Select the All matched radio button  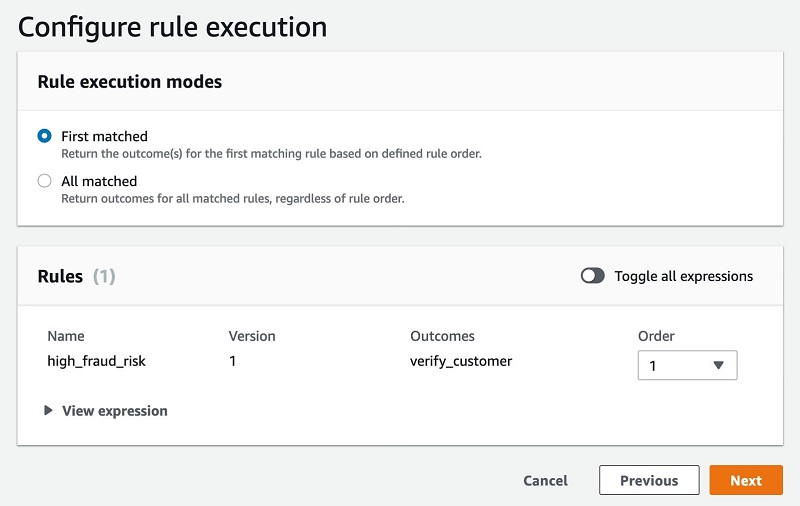click(x=44, y=181)
